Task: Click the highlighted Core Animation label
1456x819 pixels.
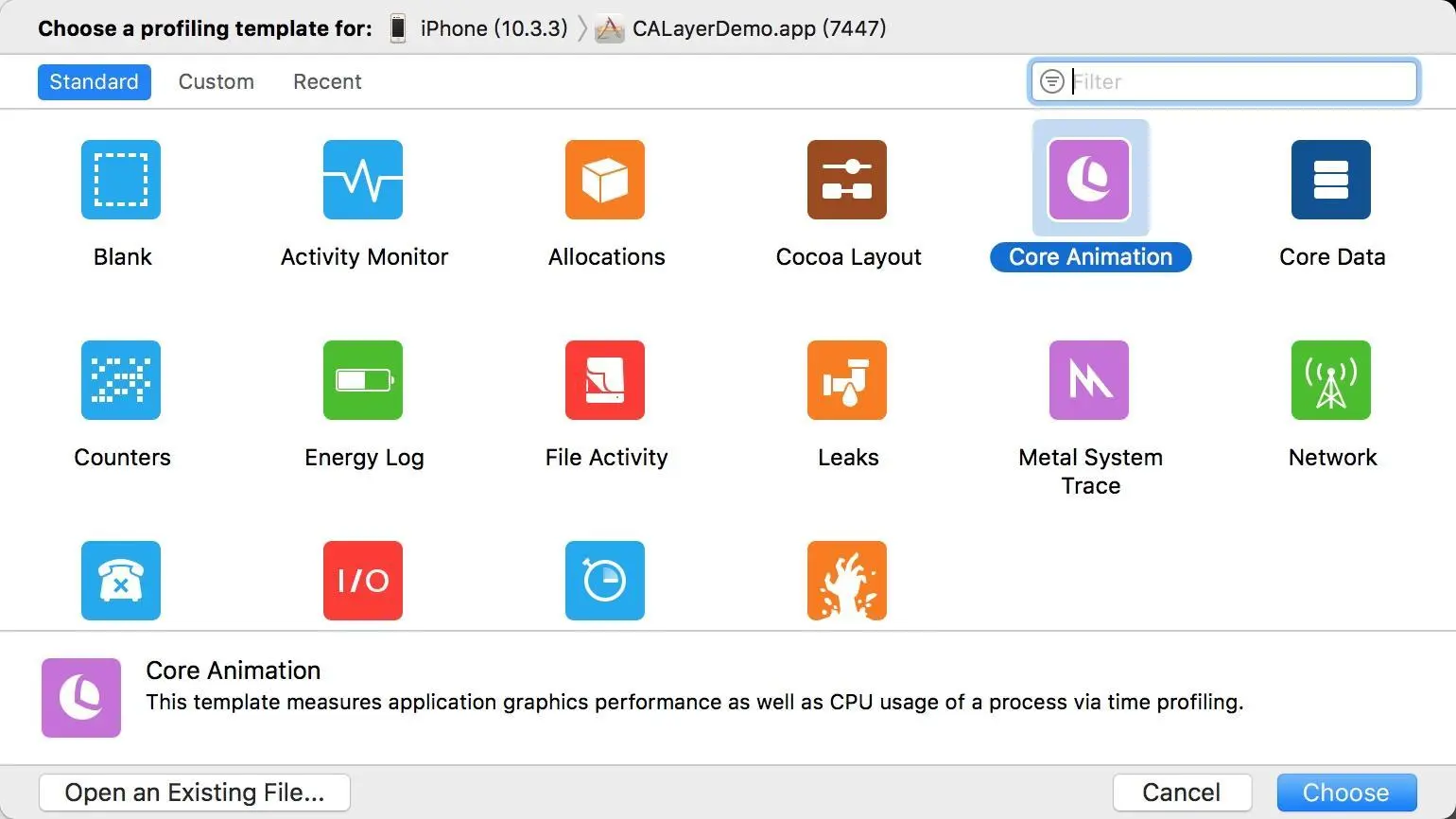Action: pyautogui.click(x=1091, y=257)
